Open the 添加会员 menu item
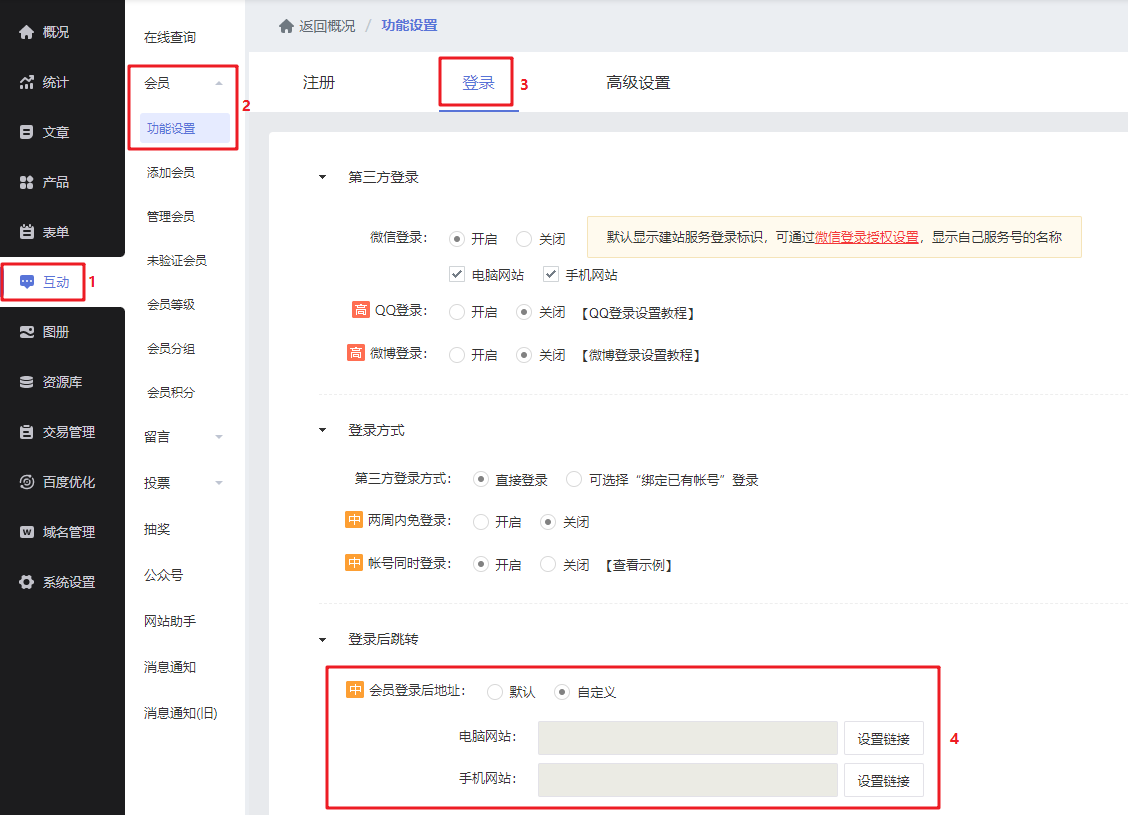The height and width of the screenshot is (815, 1128). tap(170, 173)
